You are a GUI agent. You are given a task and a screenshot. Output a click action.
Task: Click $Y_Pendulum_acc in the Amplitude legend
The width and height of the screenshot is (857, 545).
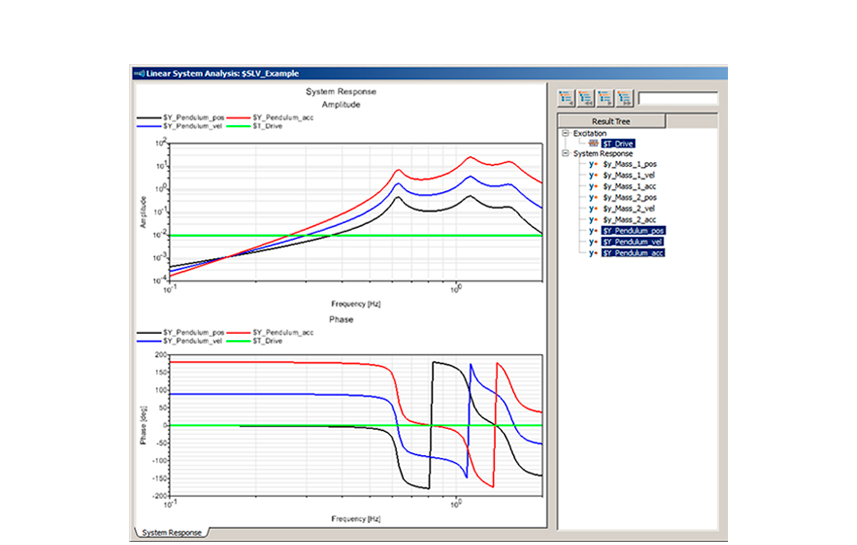[283, 118]
